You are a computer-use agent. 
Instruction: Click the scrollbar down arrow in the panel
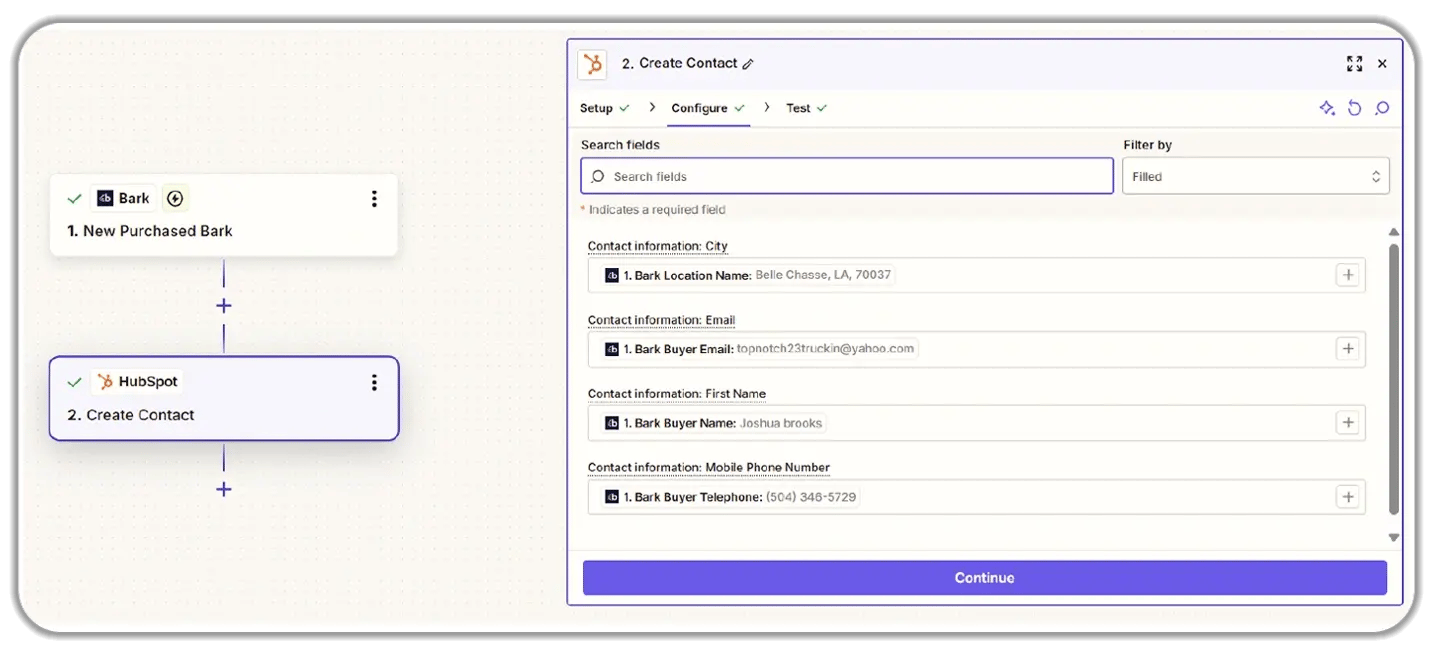point(1393,537)
